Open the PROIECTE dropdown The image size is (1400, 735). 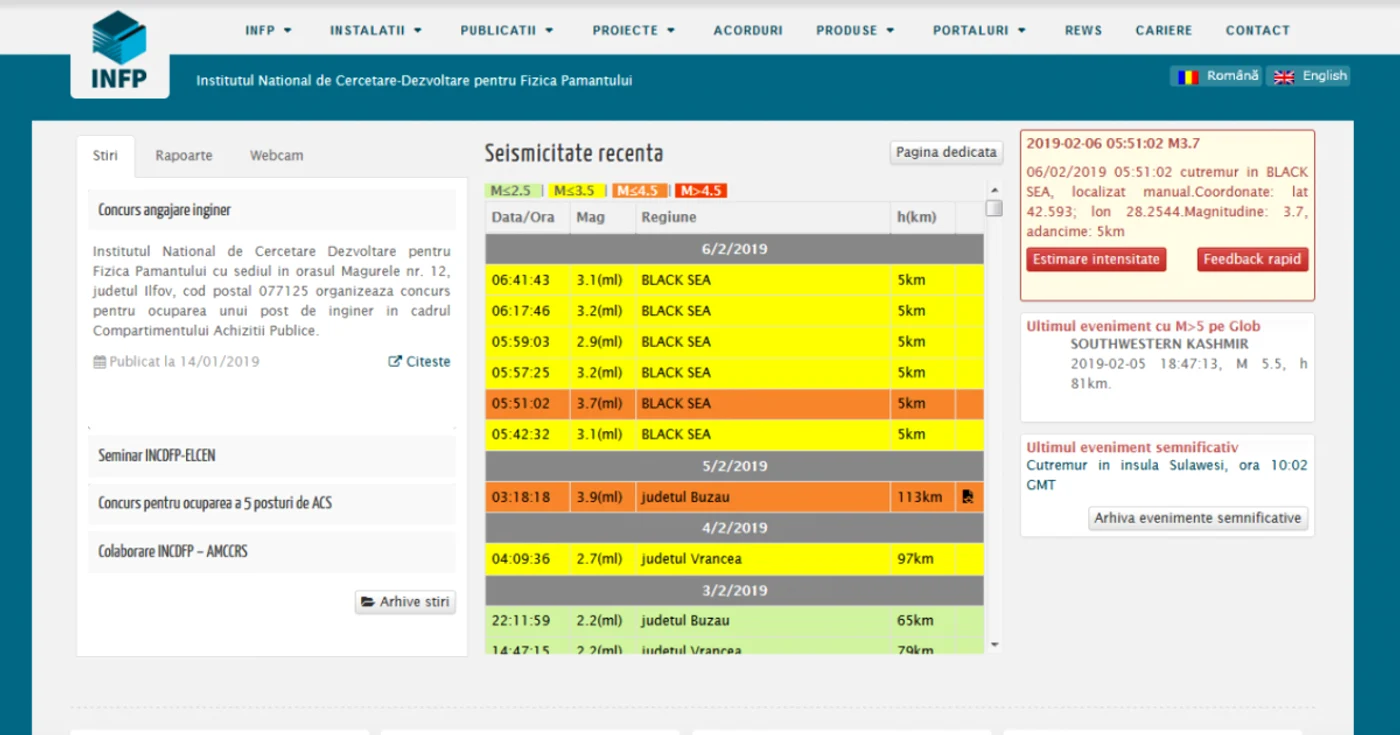[x=634, y=30]
